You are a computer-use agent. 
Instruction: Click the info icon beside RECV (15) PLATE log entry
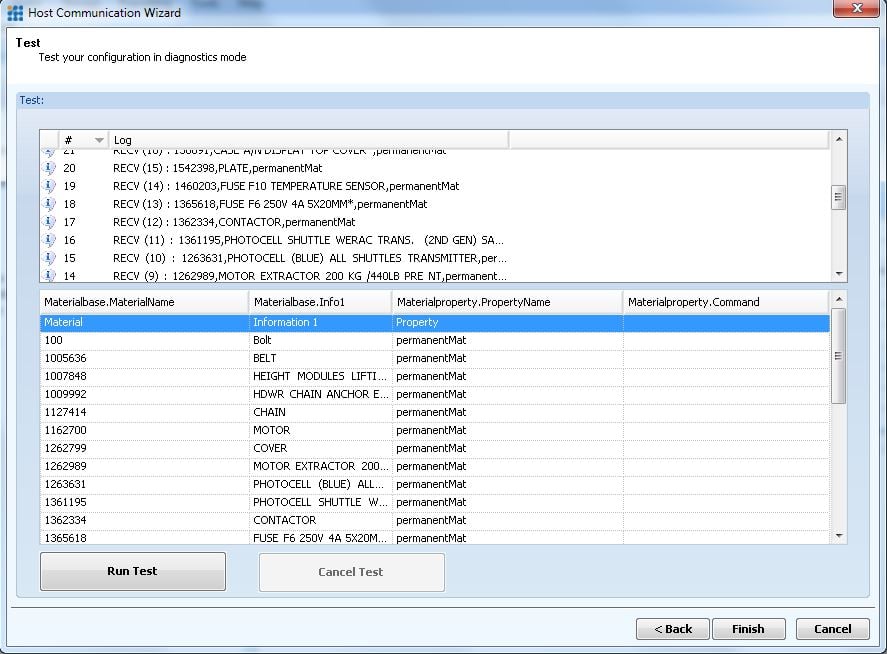tap(48, 168)
